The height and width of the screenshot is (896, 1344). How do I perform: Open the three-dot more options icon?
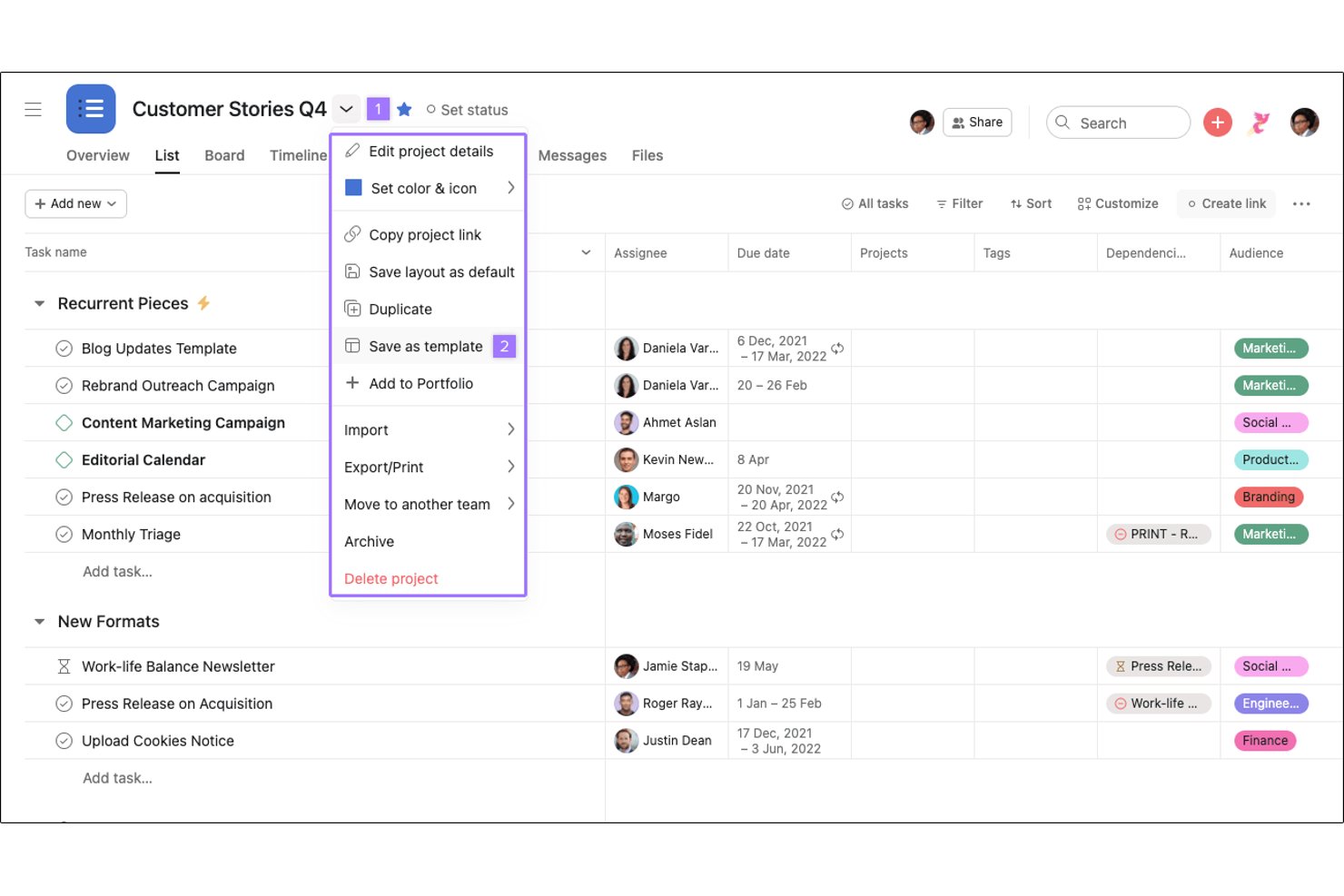tap(1301, 204)
